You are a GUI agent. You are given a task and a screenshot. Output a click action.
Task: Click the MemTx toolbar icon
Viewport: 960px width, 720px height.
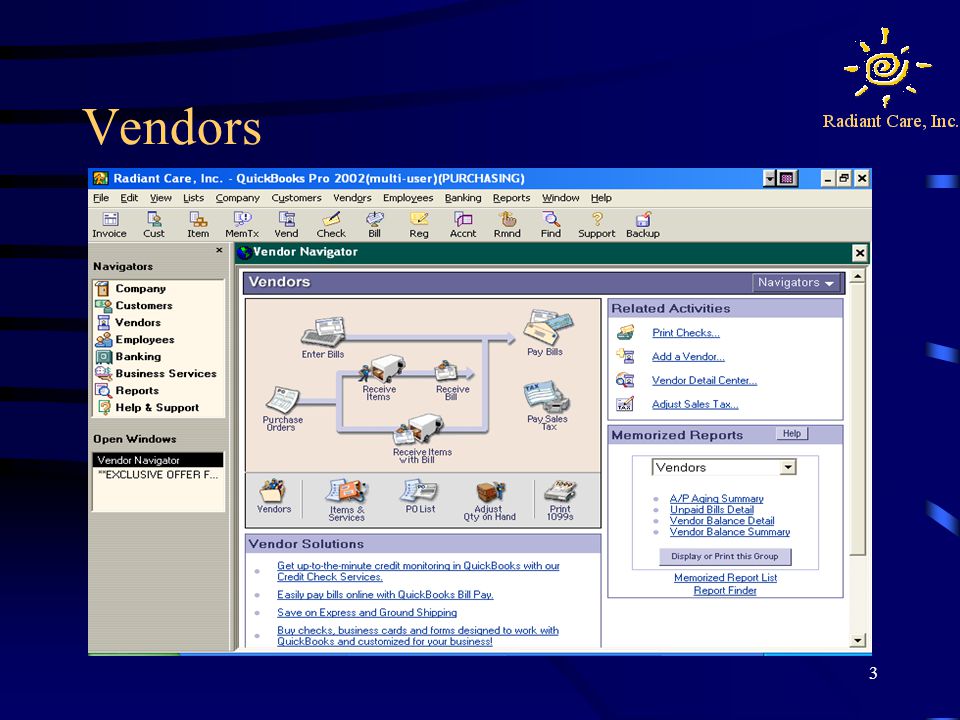(x=242, y=225)
